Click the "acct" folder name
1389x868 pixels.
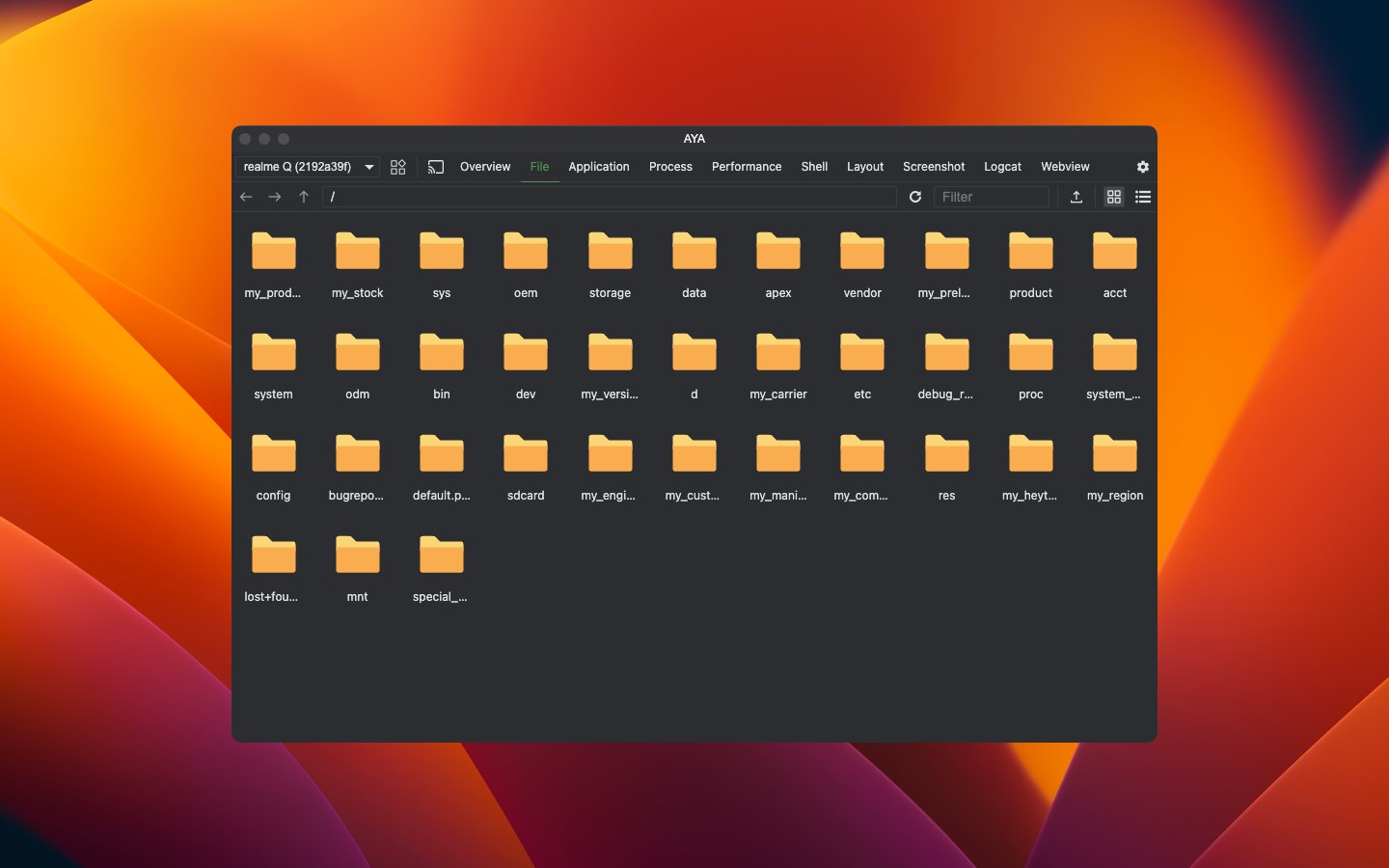pos(1115,293)
